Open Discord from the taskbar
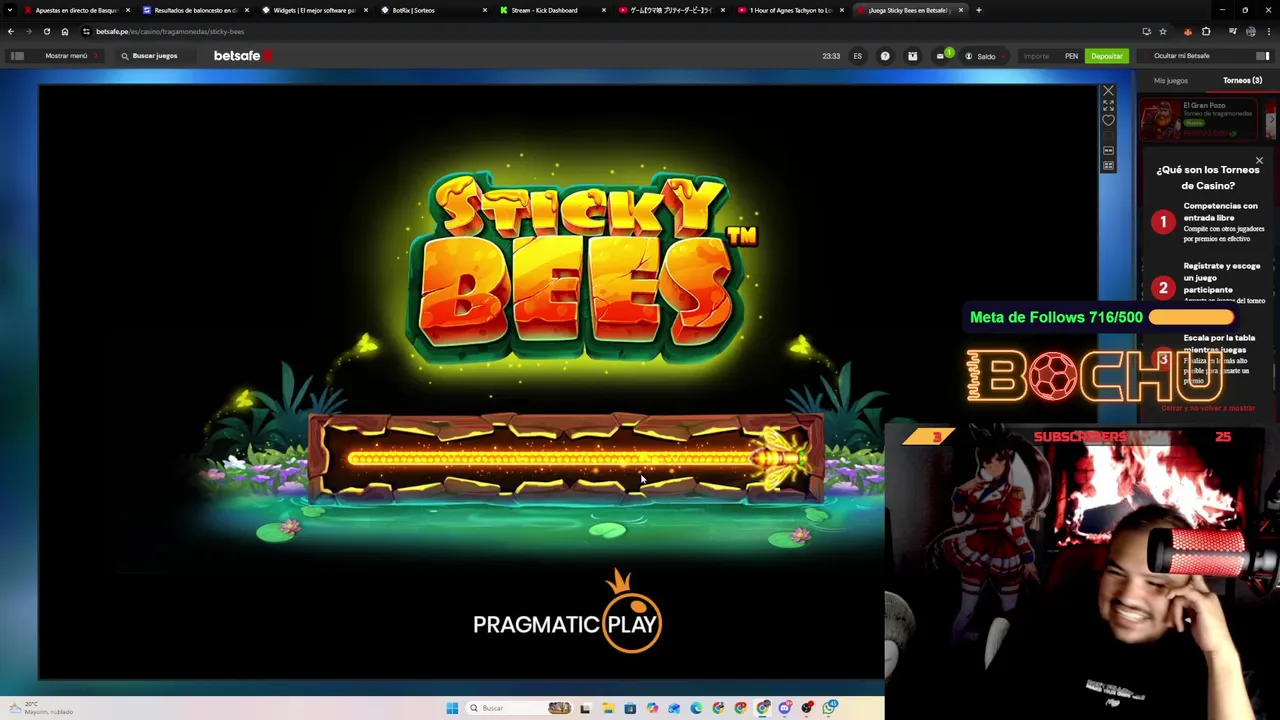1280x720 pixels. pyautogui.click(x=785, y=708)
